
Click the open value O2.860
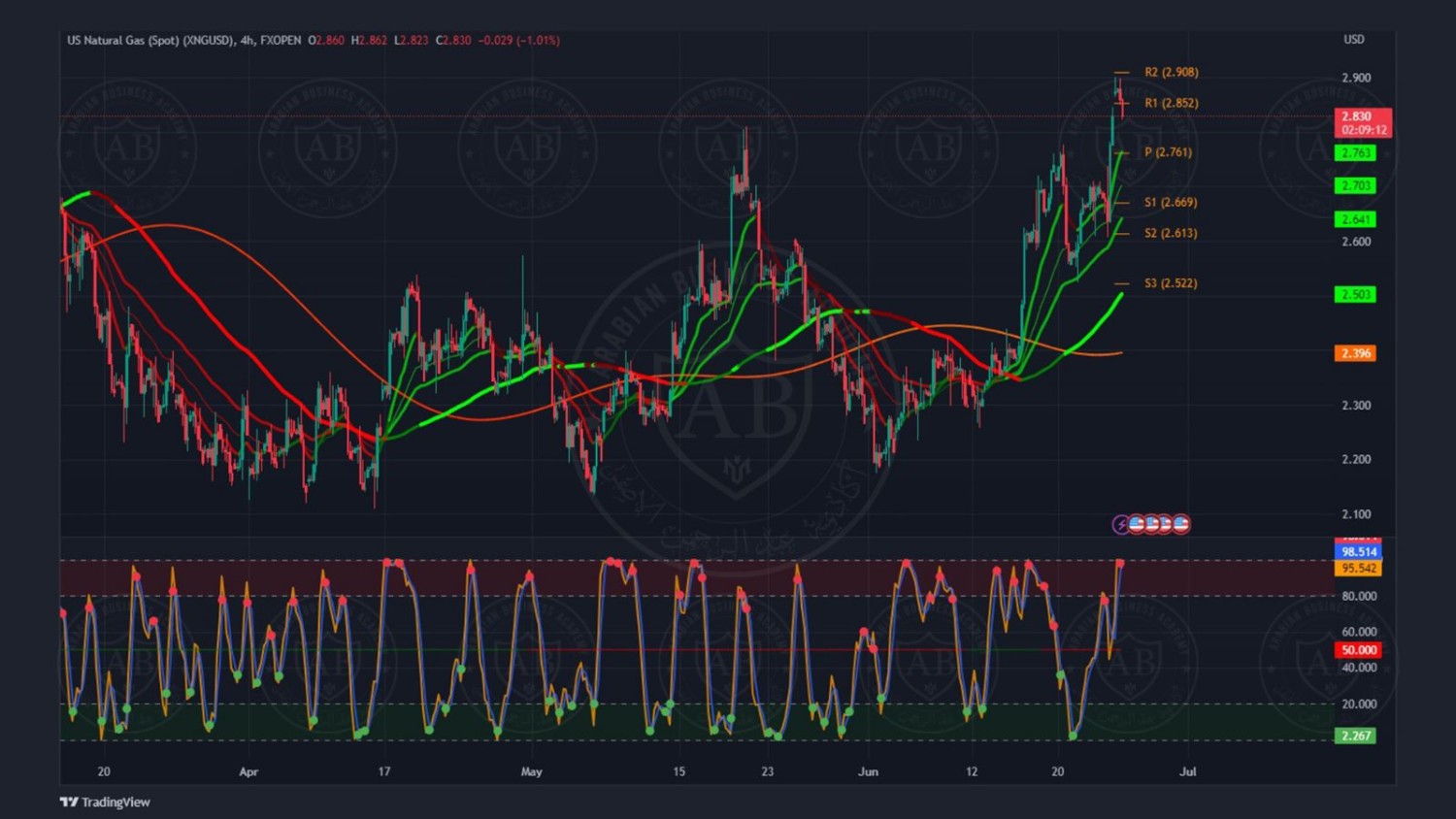click(326, 41)
